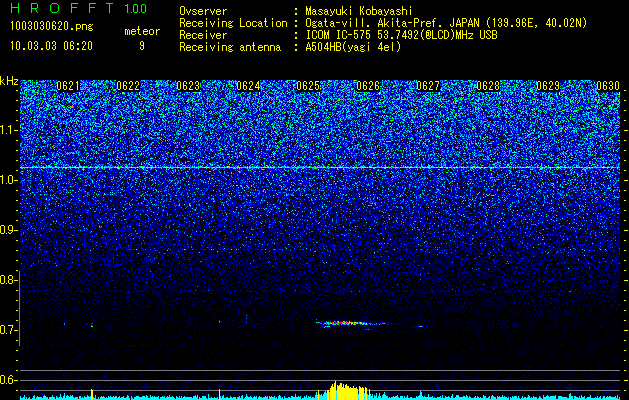Click the yellow spike below 0621 in power graph

pyautogui.click(x=92, y=394)
